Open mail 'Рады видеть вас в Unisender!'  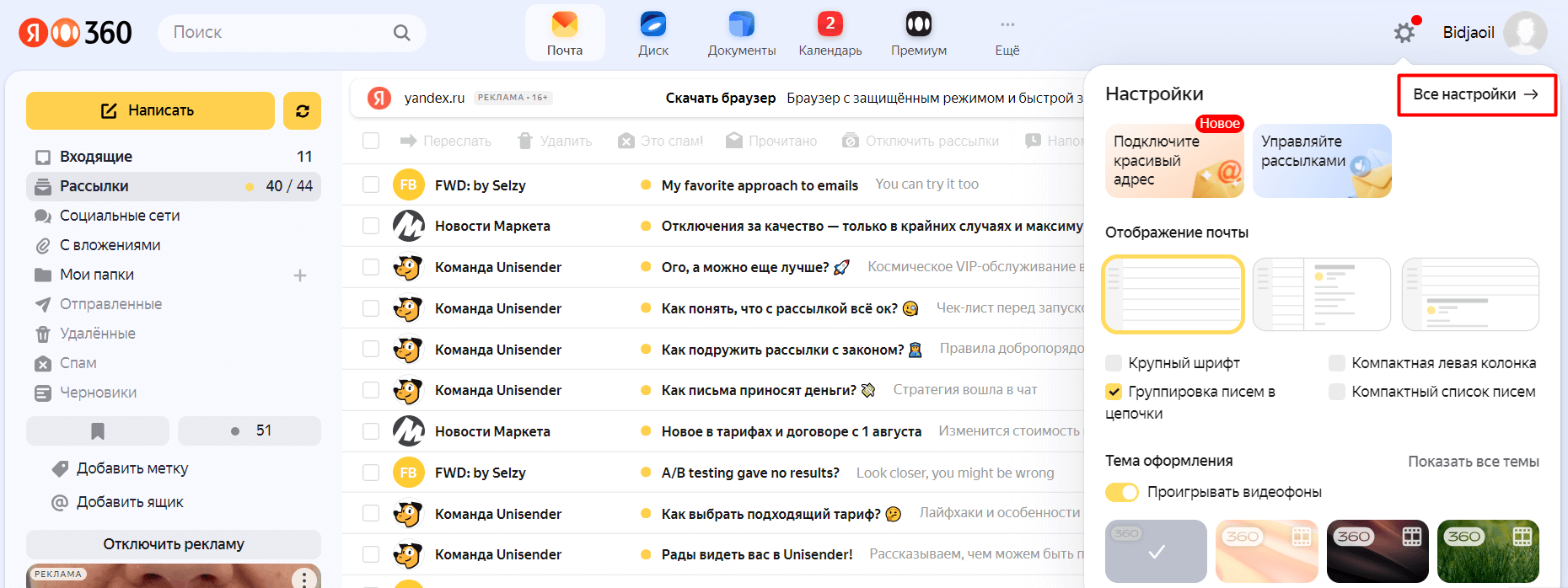(x=757, y=554)
